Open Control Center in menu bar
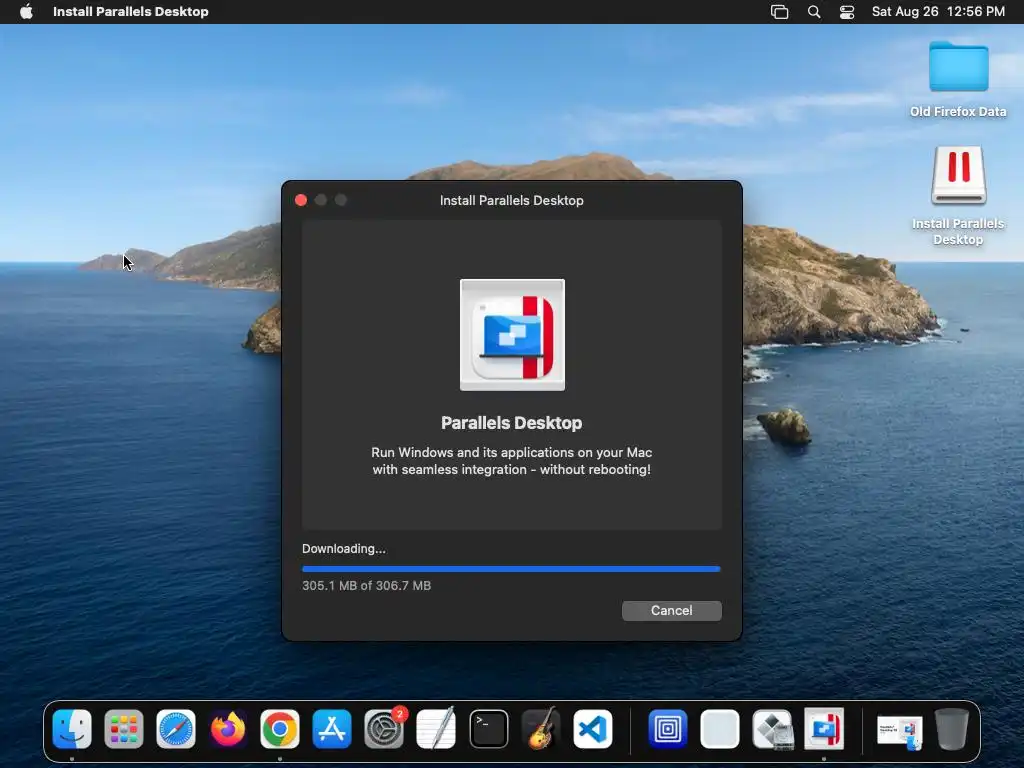Image resolution: width=1024 pixels, height=768 pixels. [x=847, y=12]
